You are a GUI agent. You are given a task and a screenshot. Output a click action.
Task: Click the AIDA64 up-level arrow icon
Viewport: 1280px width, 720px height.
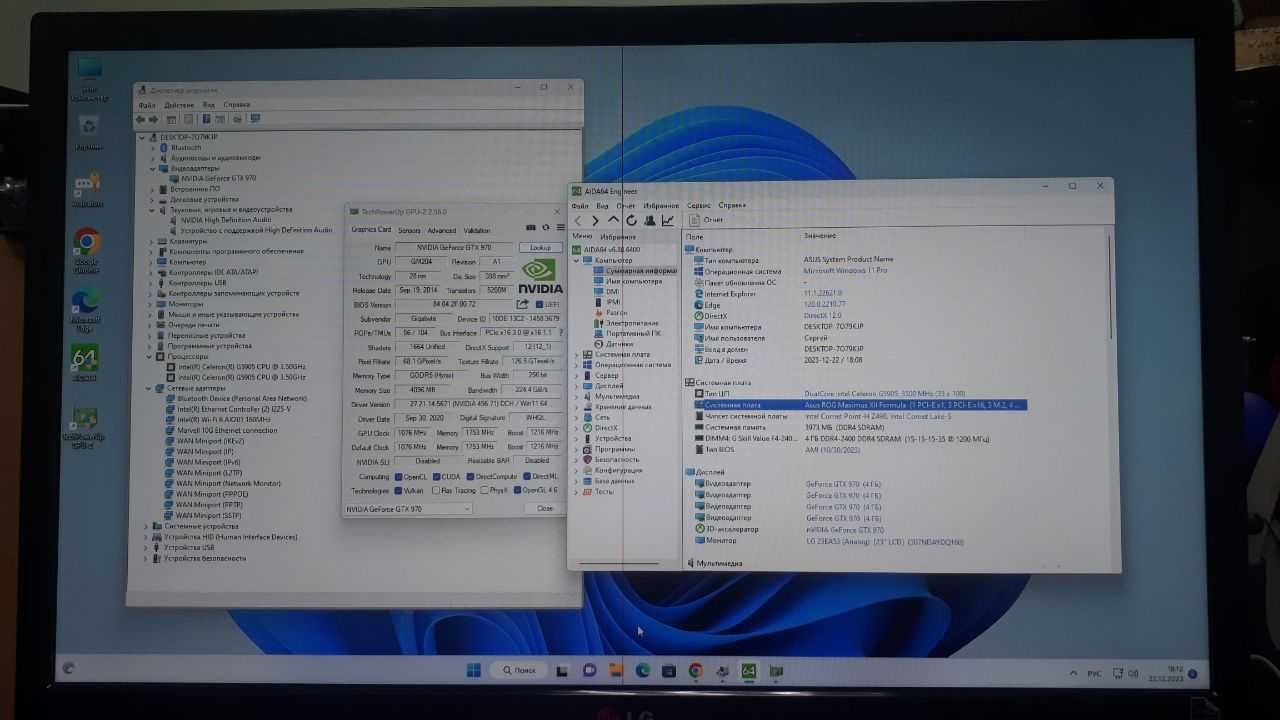(614, 220)
